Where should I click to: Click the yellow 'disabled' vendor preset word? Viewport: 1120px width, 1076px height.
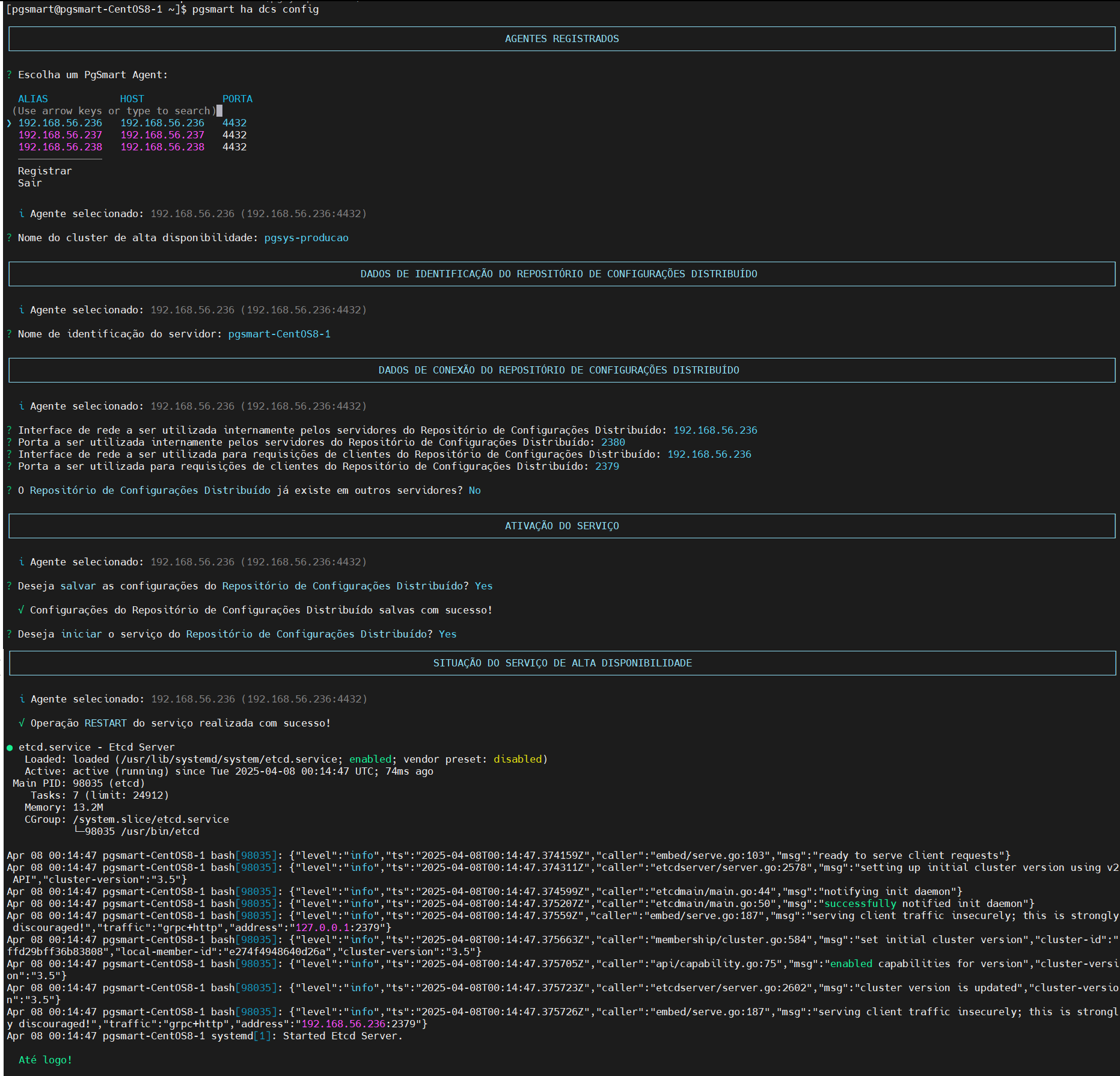coord(518,759)
